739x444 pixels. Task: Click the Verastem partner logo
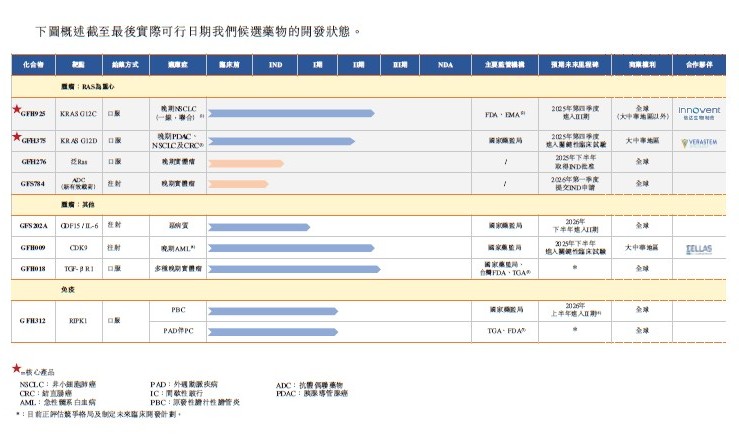click(699, 142)
